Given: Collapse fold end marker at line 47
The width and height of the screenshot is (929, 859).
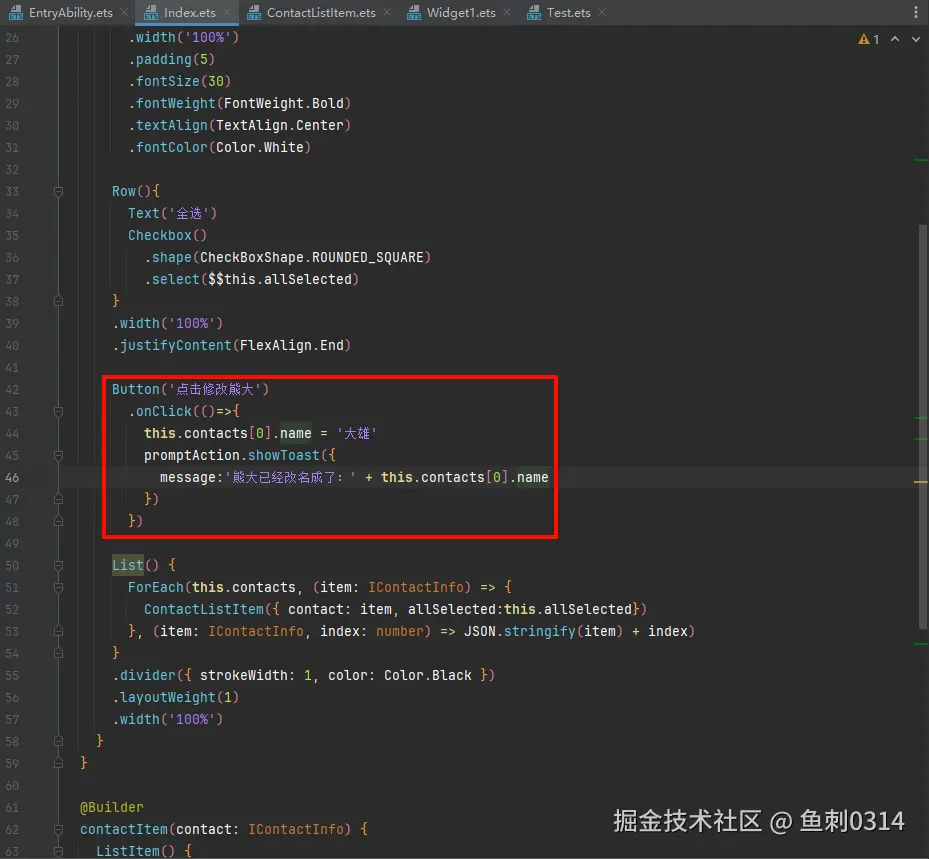Looking at the screenshot, I should point(58,499).
